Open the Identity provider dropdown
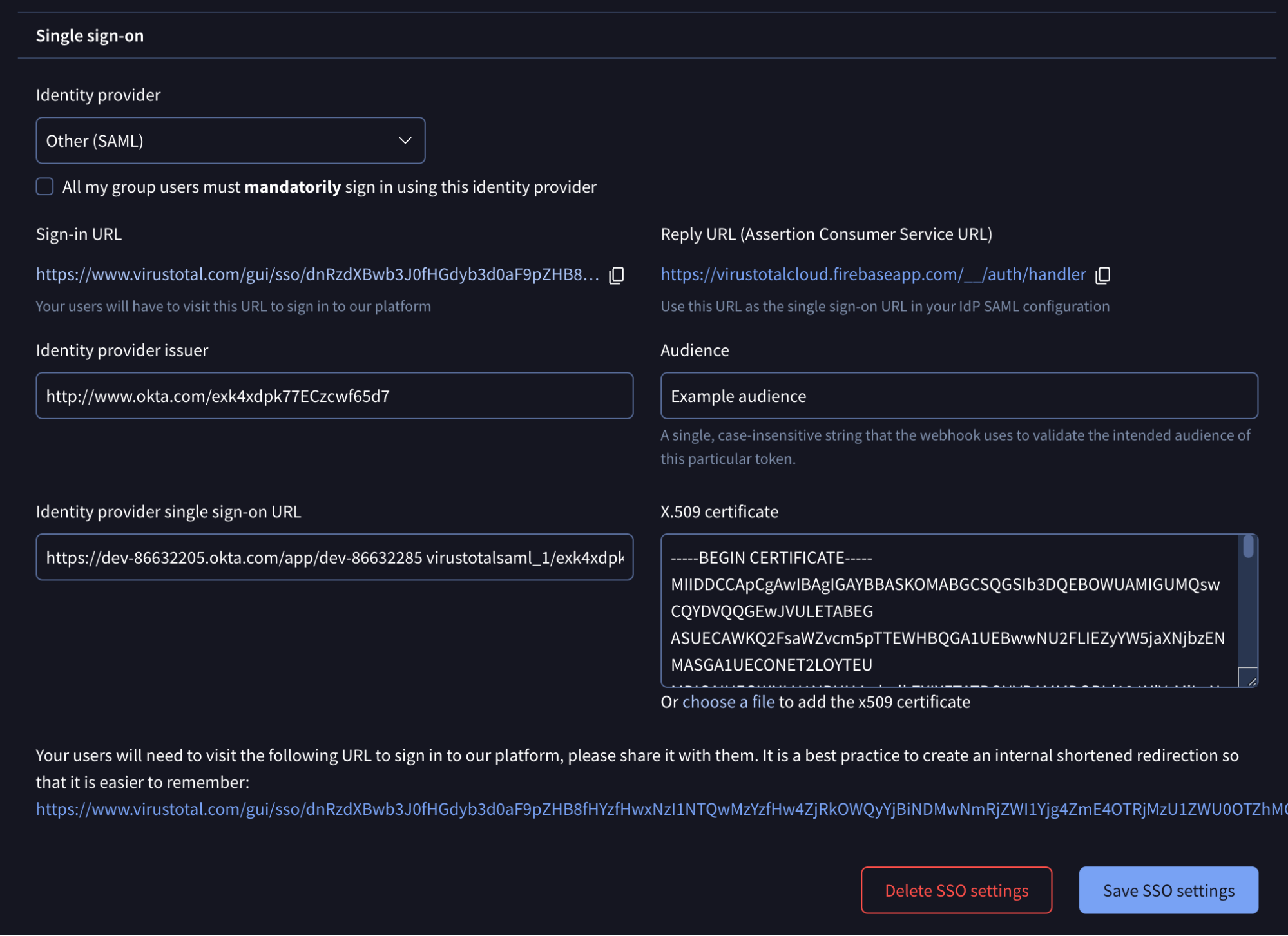Image resolution: width=1288 pixels, height=936 pixels. pos(231,140)
